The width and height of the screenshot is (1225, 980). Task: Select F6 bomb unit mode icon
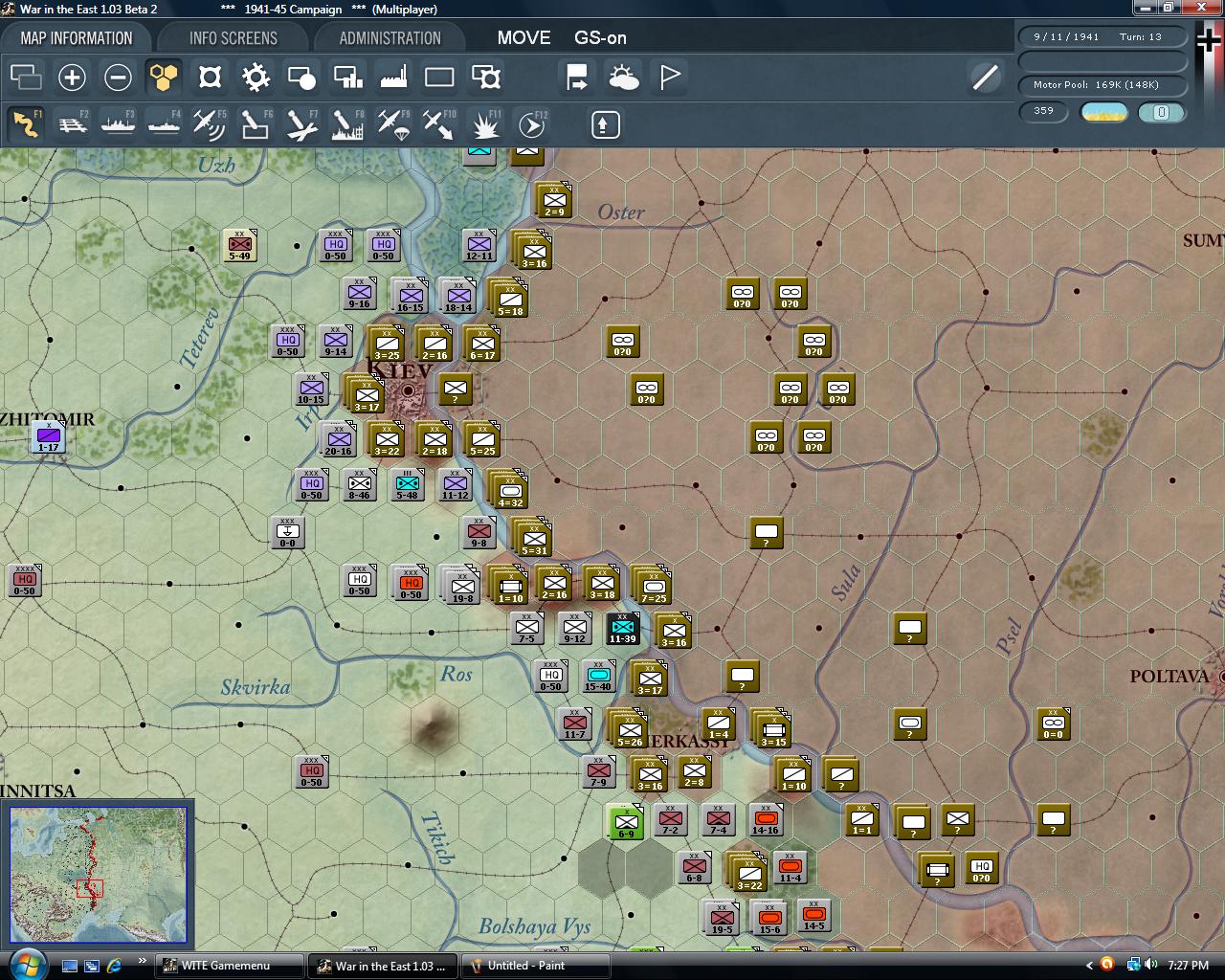click(x=256, y=124)
